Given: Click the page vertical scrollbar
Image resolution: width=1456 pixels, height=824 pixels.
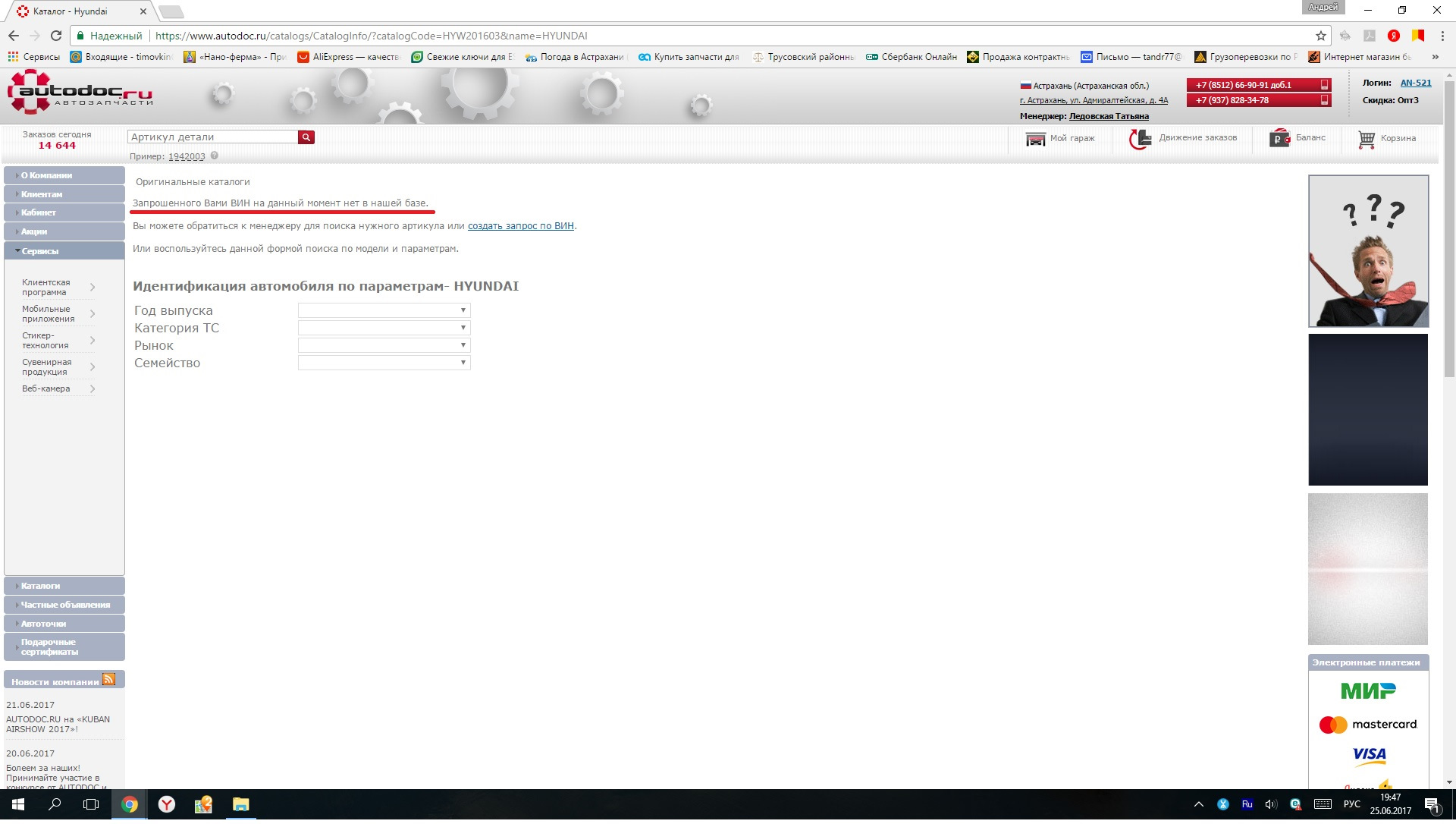Looking at the screenshot, I should (x=1449, y=228).
